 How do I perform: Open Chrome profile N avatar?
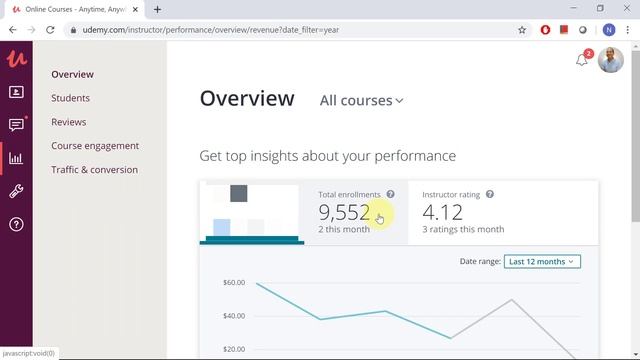coord(609,30)
